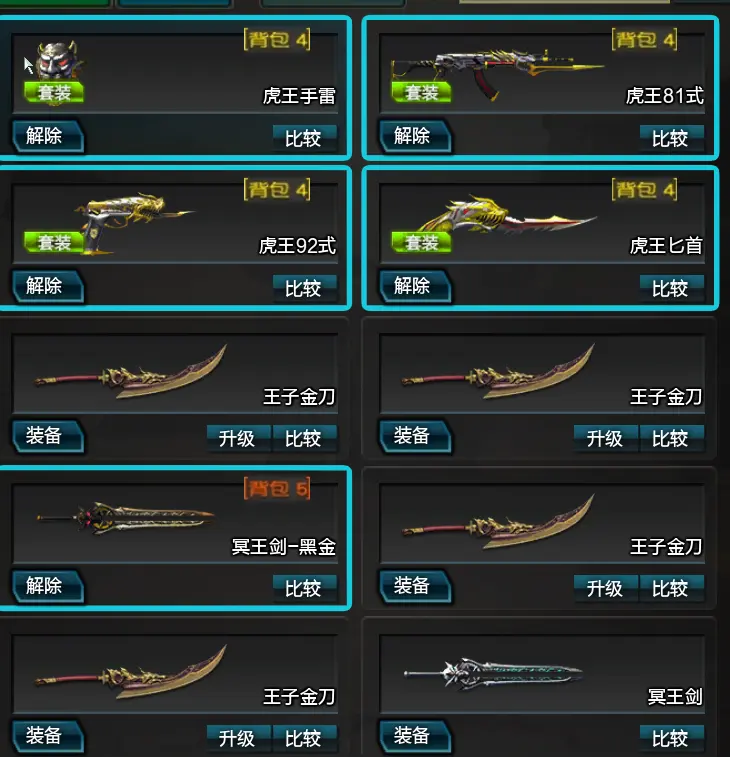Screen dimensions: 730x757
Task: Unequip 虎王81式 with 解除 button
Action: point(416,136)
